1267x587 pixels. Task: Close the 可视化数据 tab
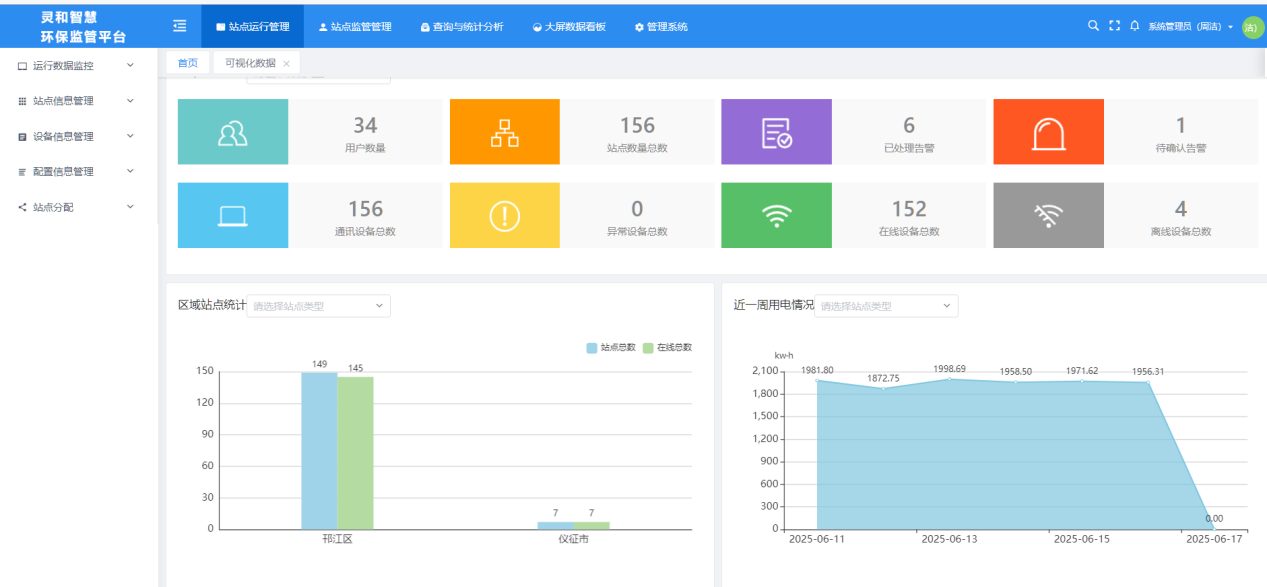pyautogui.click(x=286, y=63)
